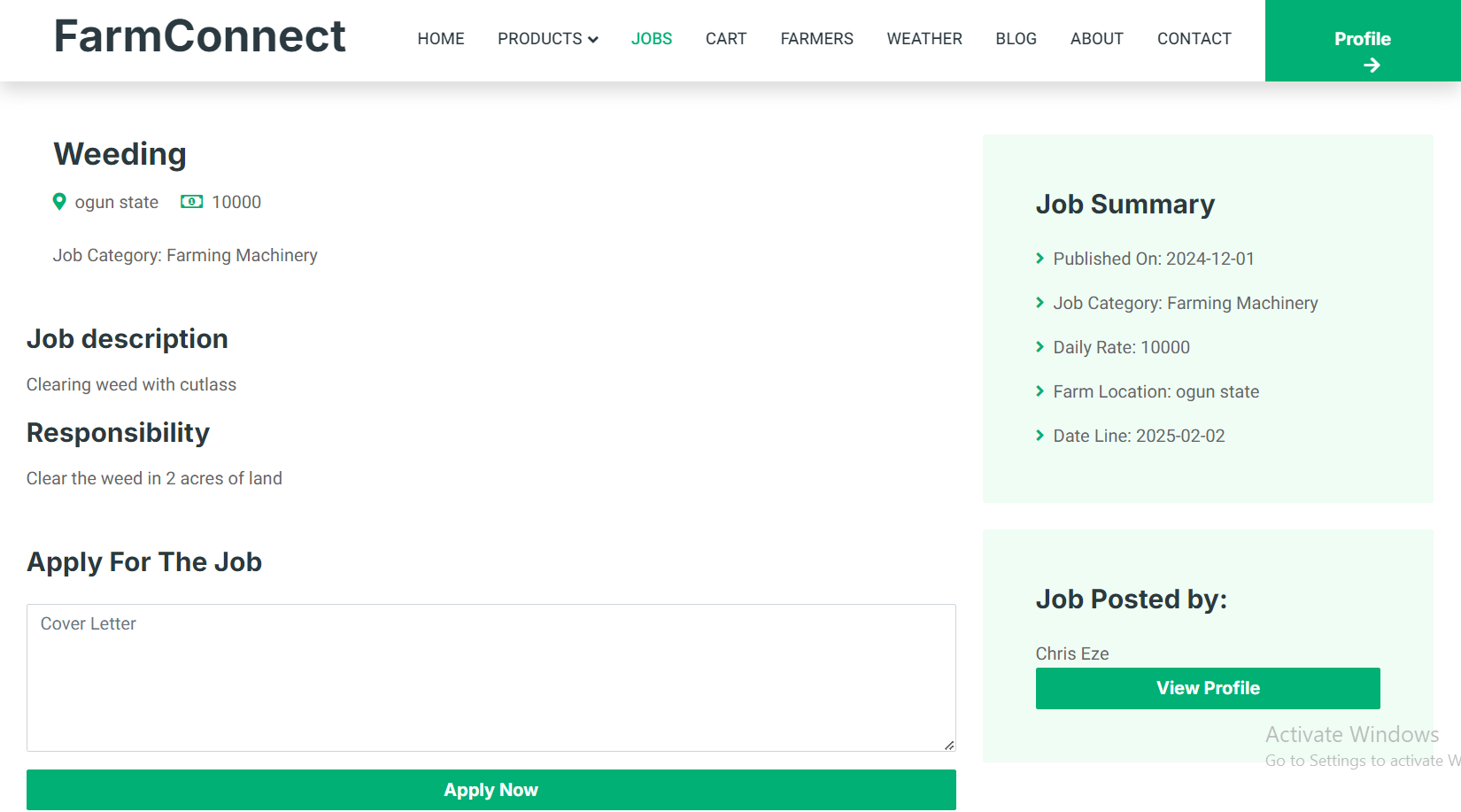
Task: Navigate to the Weather page
Action: [924, 39]
